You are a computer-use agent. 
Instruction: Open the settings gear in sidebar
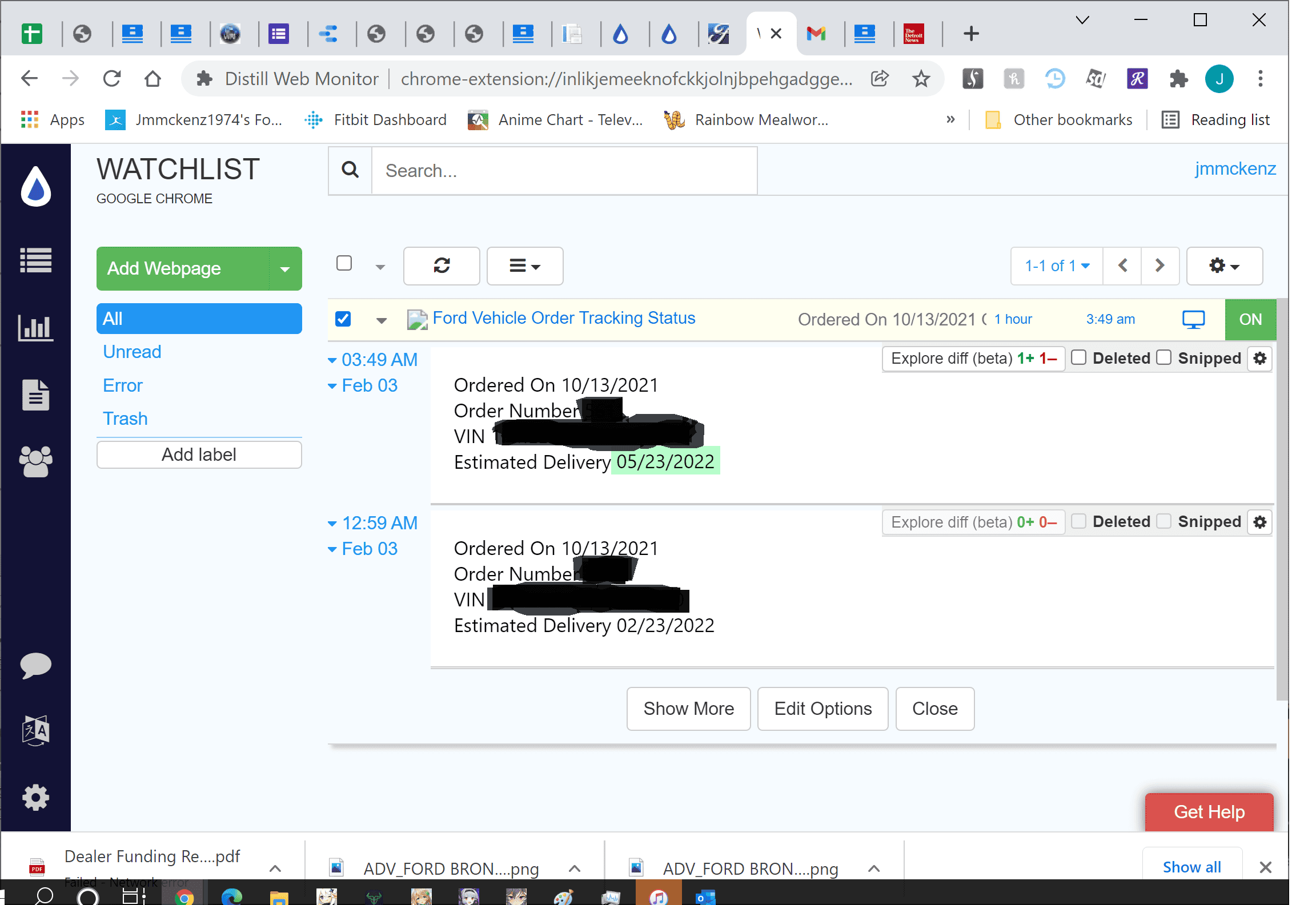(36, 797)
